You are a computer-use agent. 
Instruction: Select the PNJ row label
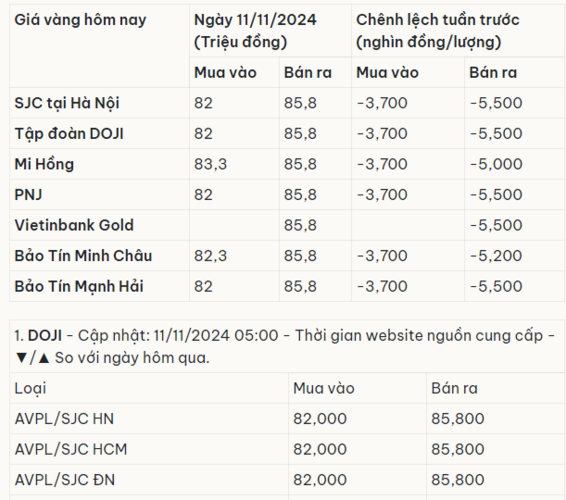click(28, 195)
